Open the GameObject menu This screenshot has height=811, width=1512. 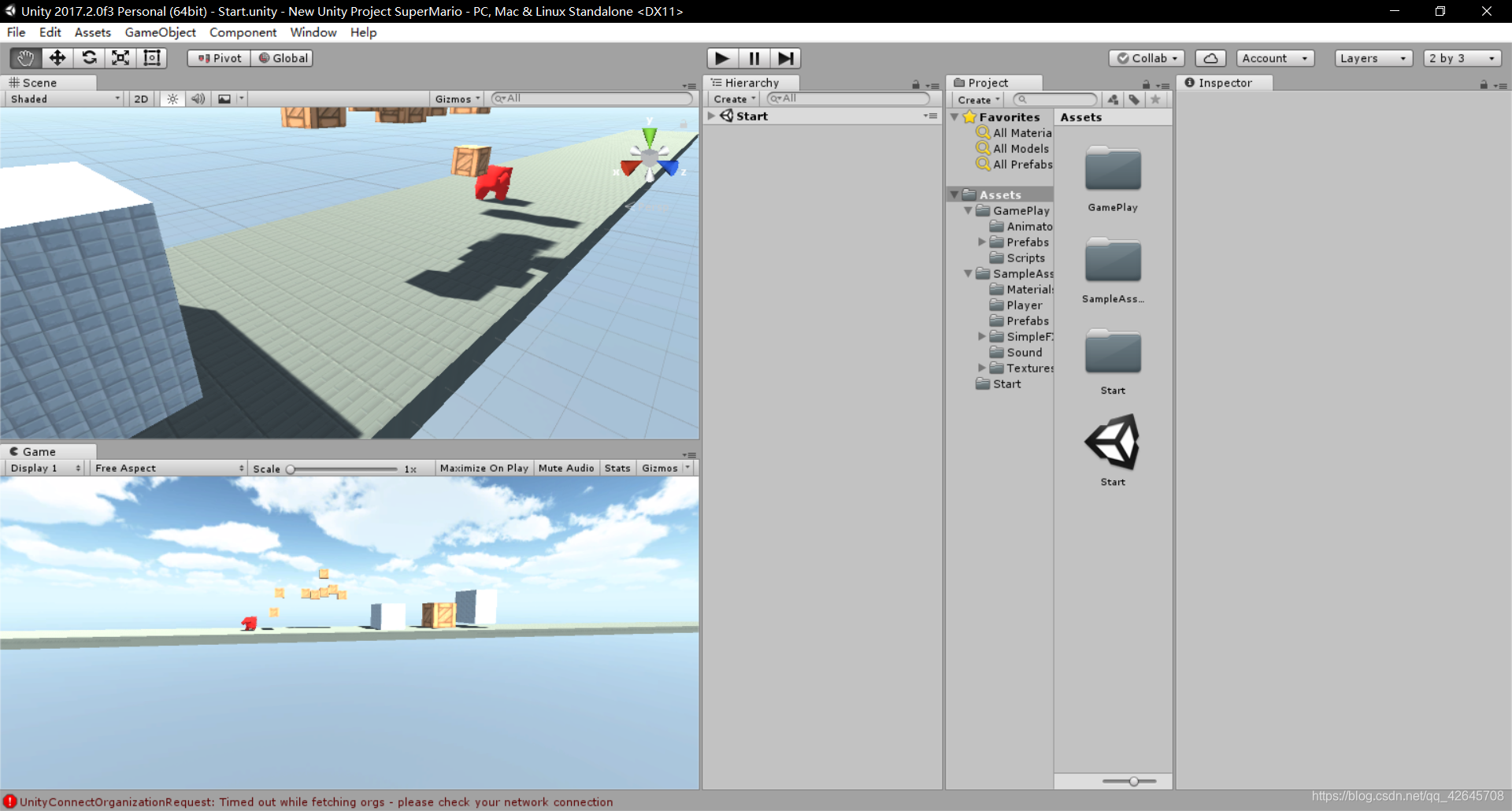click(x=160, y=32)
